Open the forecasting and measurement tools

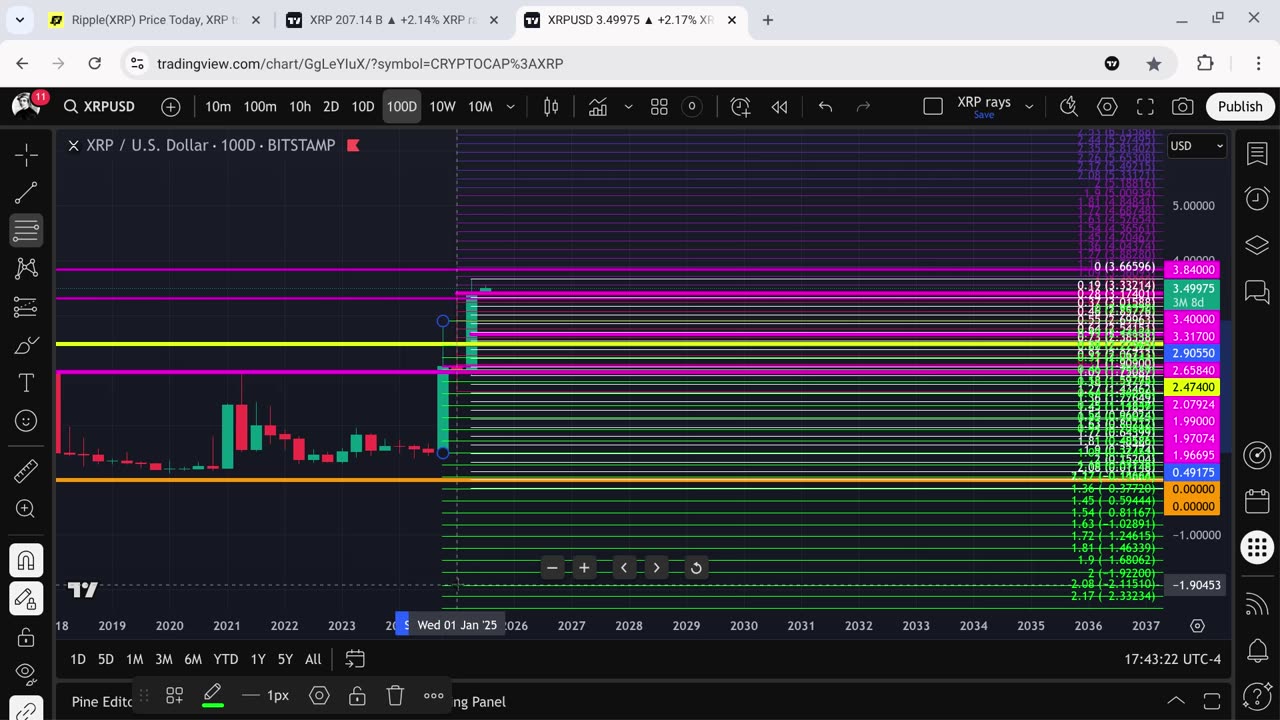[x=26, y=307]
